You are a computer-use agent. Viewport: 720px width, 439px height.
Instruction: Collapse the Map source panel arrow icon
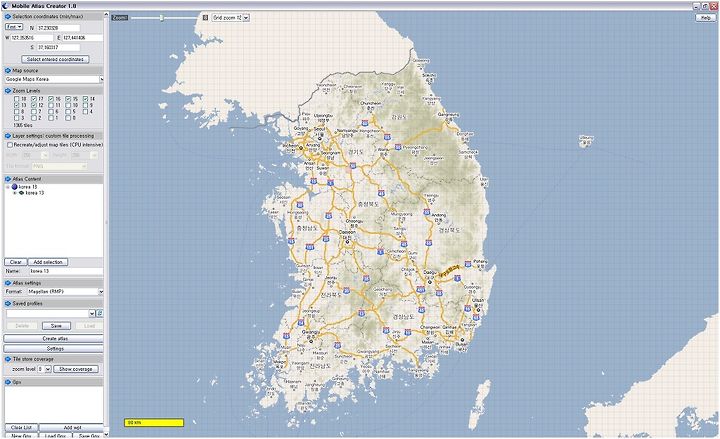coord(7,71)
